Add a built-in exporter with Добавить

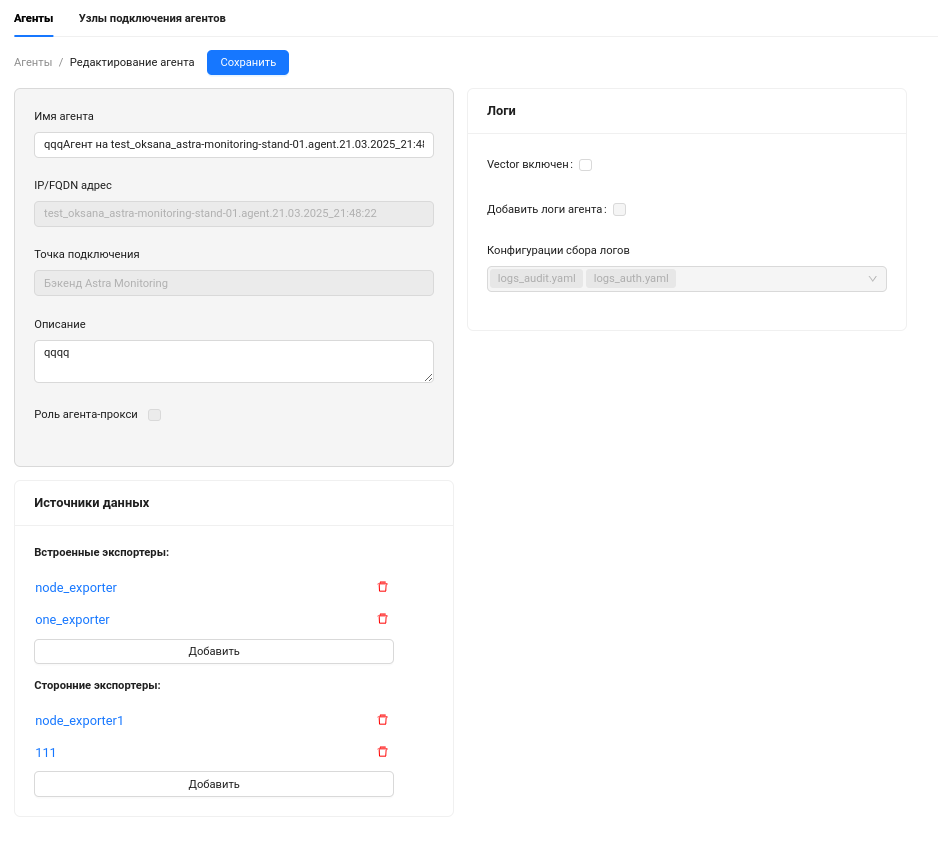pyautogui.click(x=214, y=651)
